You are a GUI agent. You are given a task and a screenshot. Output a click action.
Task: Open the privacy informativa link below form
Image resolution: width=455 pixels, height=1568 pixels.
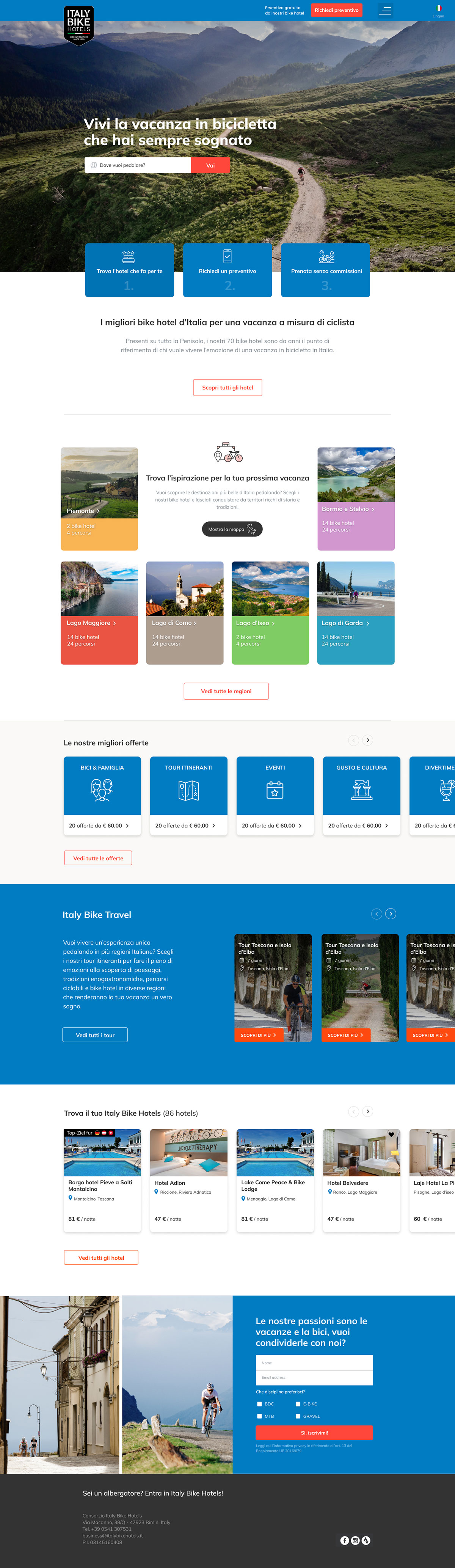pyautogui.click(x=304, y=1448)
